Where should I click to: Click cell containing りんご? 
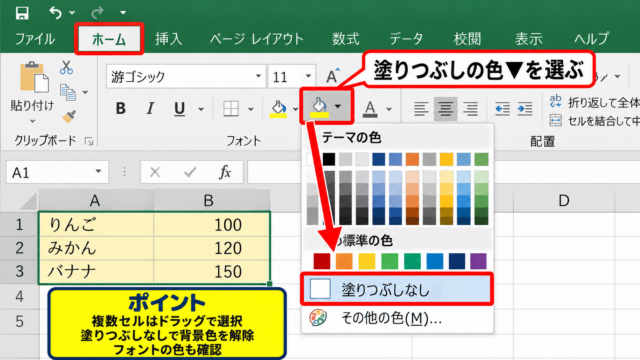tap(96, 224)
